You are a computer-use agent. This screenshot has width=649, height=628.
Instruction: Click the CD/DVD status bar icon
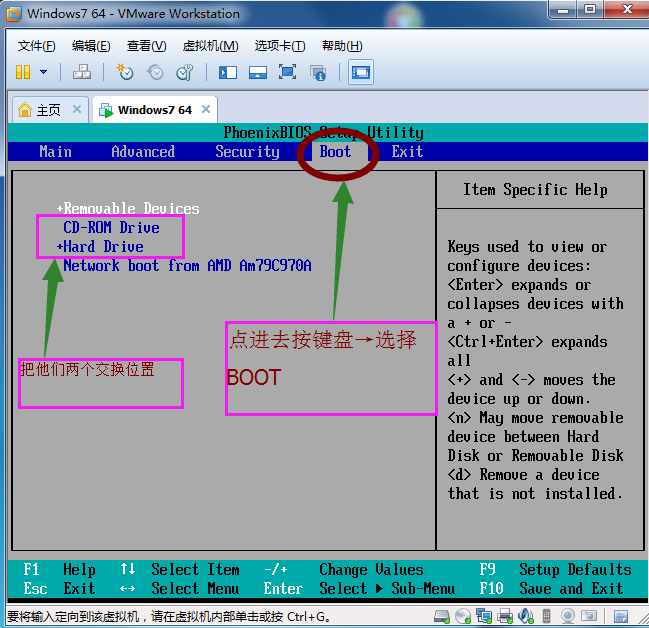[x=463, y=616]
